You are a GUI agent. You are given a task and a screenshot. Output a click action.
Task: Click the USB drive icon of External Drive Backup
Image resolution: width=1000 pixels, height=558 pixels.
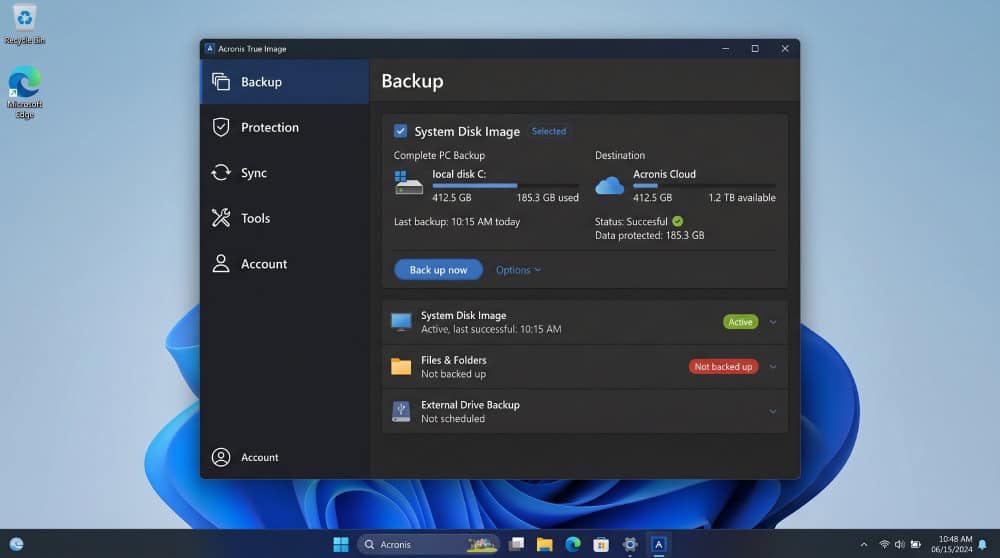401,411
